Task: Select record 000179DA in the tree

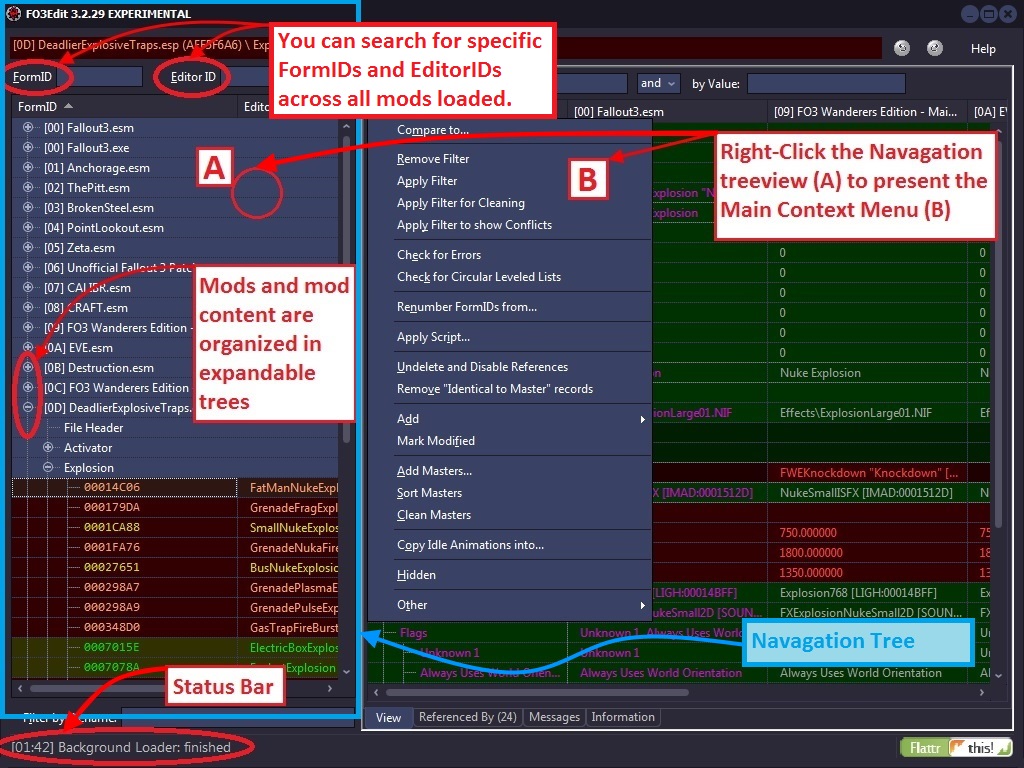Action: [112, 507]
